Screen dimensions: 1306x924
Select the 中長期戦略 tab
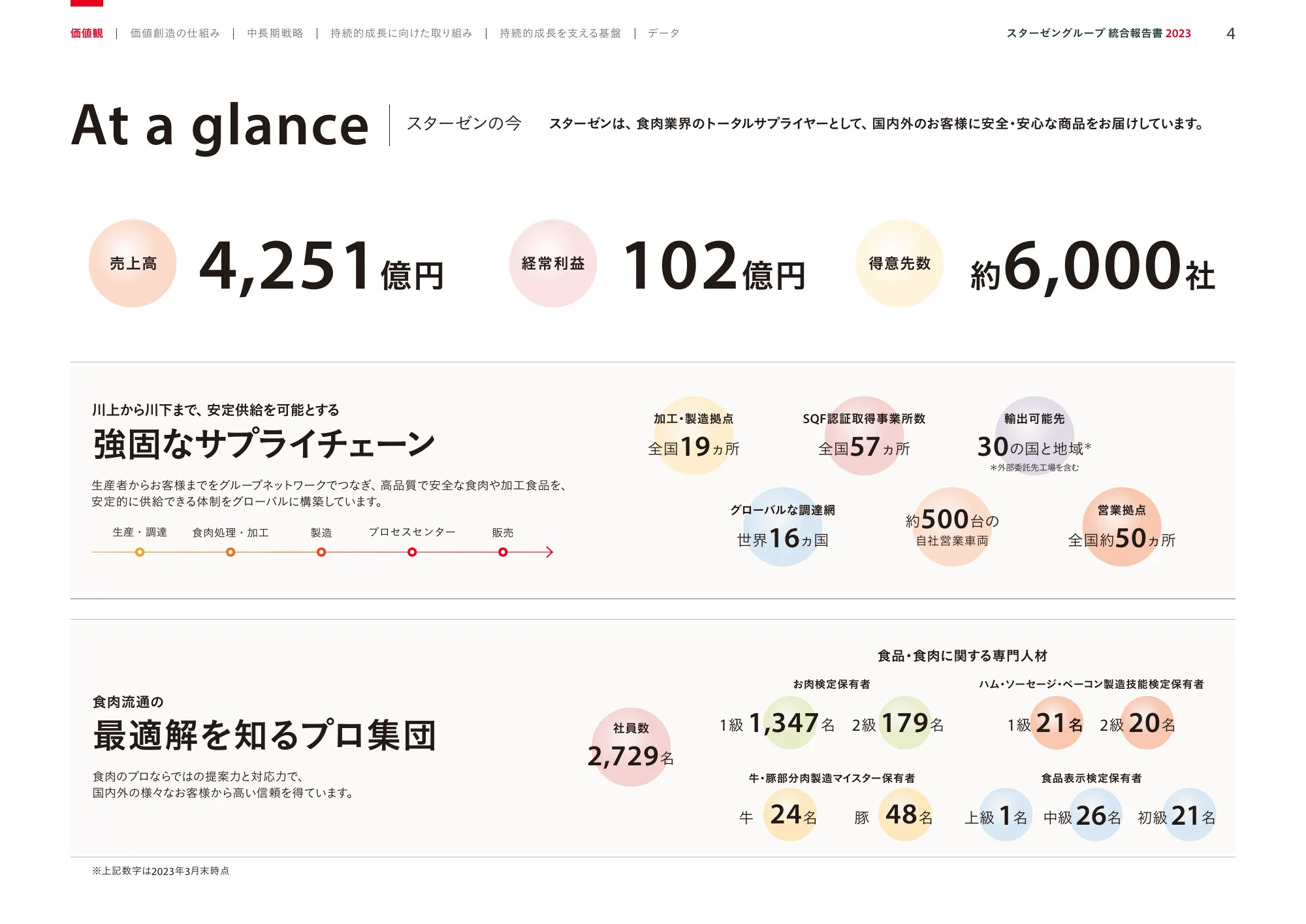click(275, 33)
